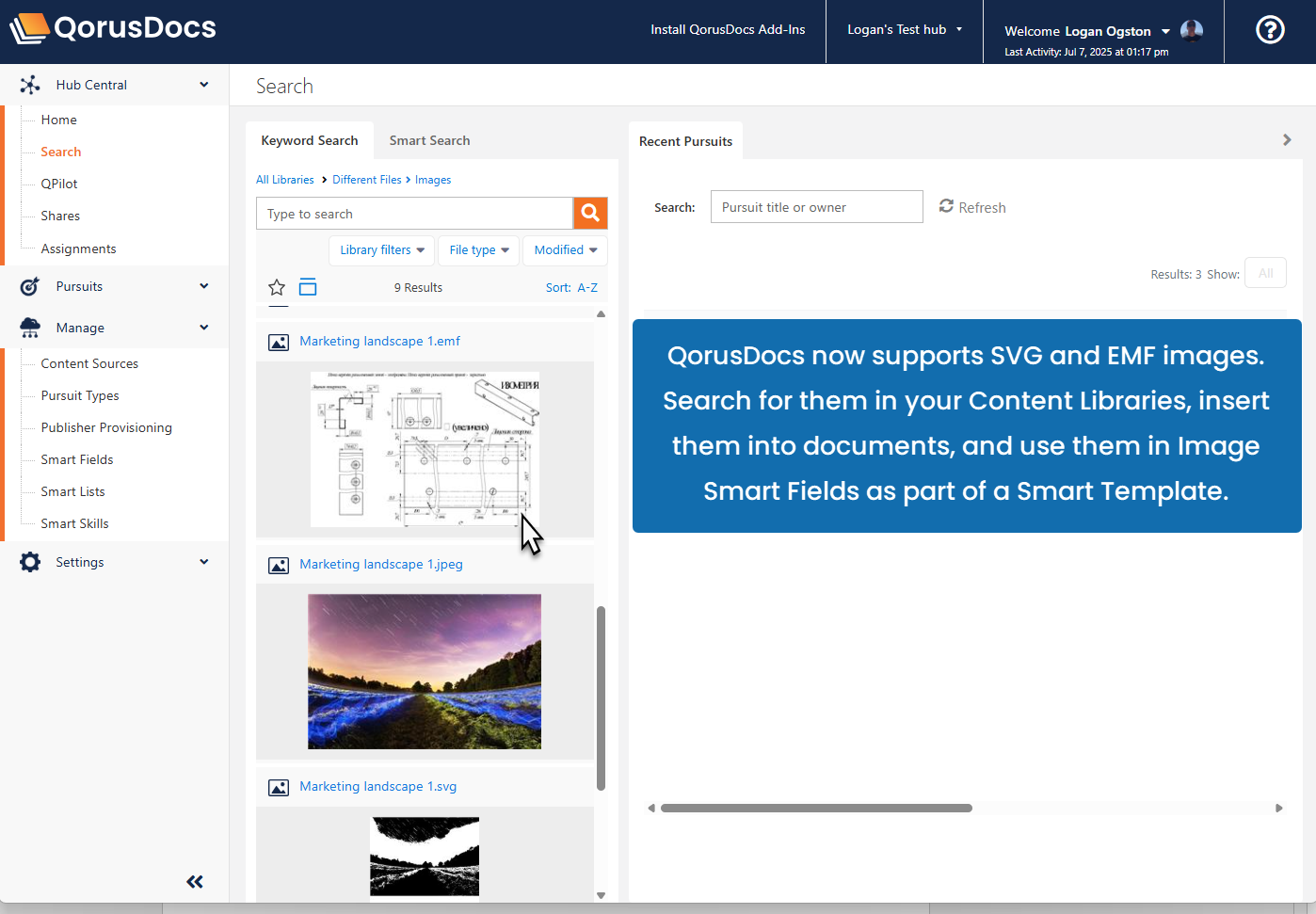Click the Refresh icon in Recent Pursuits

[946, 206]
